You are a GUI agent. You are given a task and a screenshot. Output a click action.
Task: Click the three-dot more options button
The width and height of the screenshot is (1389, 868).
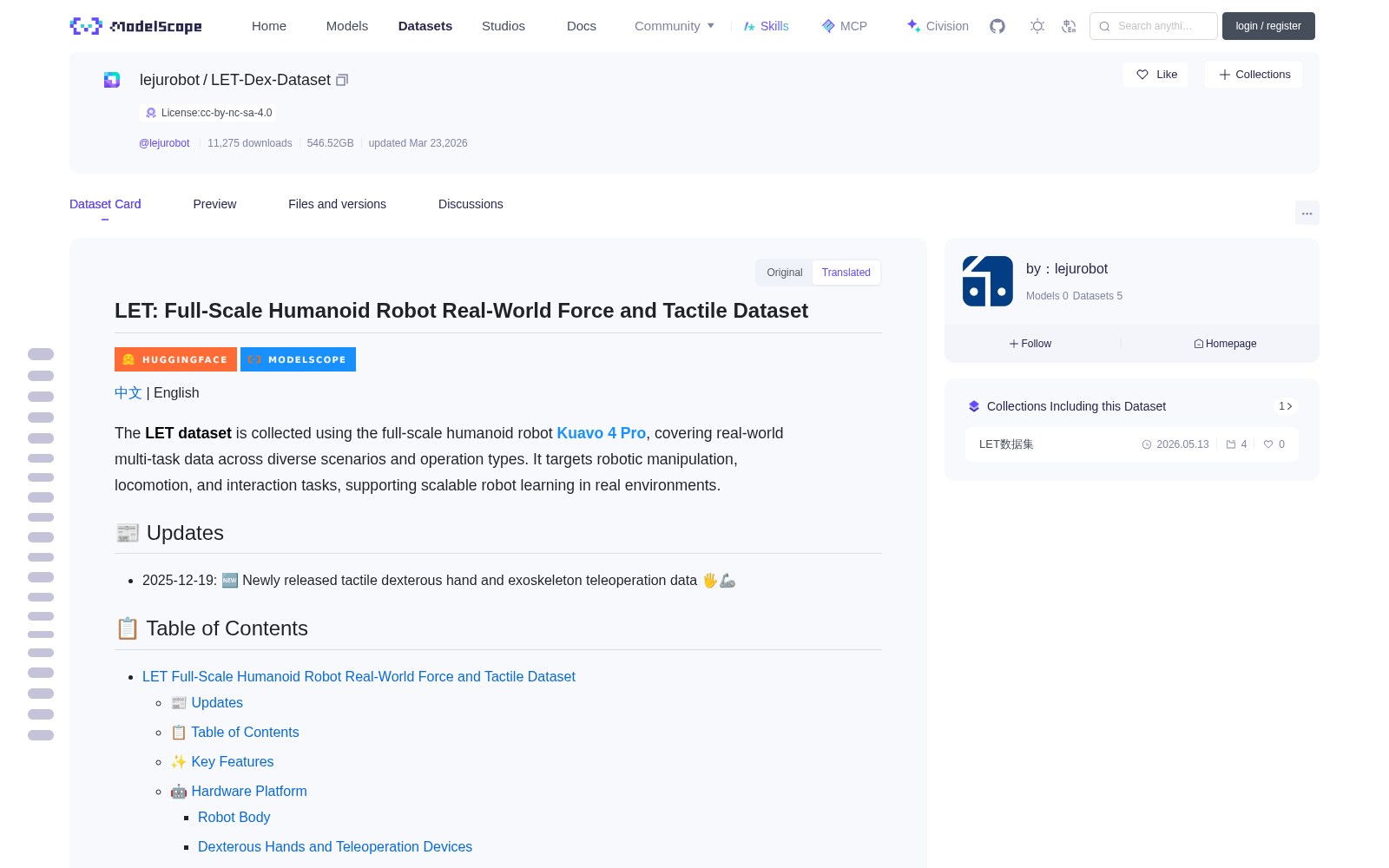pyautogui.click(x=1307, y=213)
